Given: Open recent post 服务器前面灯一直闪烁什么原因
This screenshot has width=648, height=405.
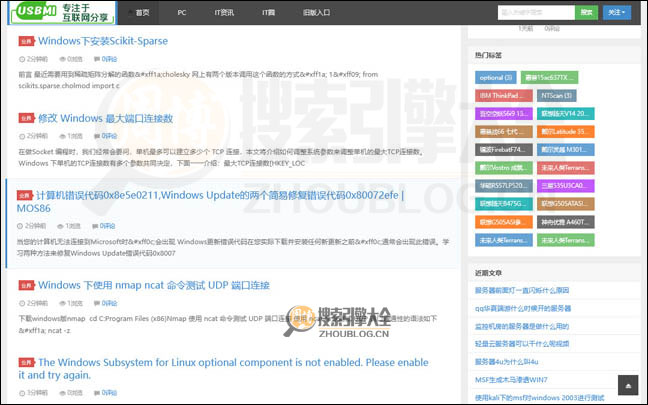Looking at the screenshot, I should (522, 291).
